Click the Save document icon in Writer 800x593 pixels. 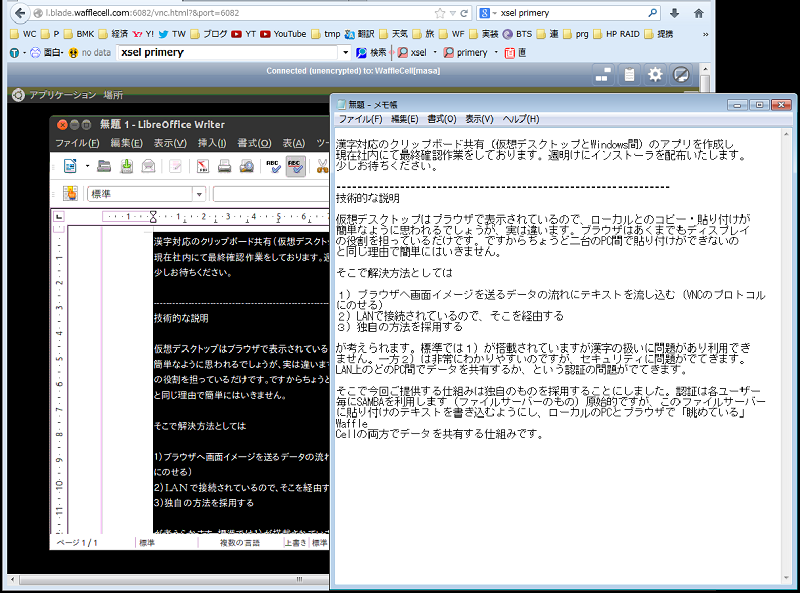tap(125, 166)
